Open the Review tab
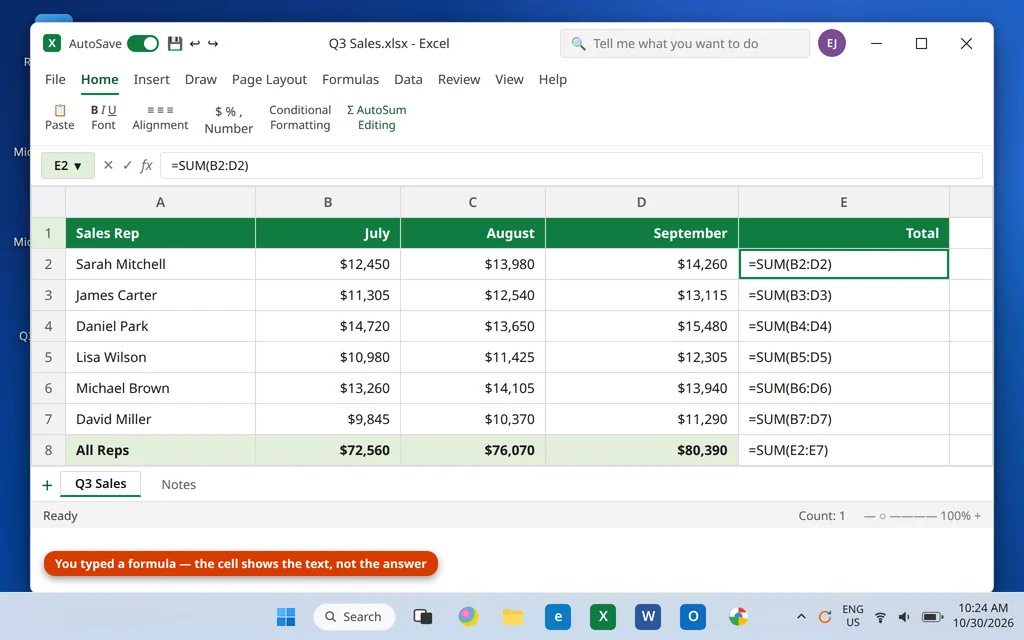The width and height of the screenshot is (1024, 640). click(x=458, y=79)
